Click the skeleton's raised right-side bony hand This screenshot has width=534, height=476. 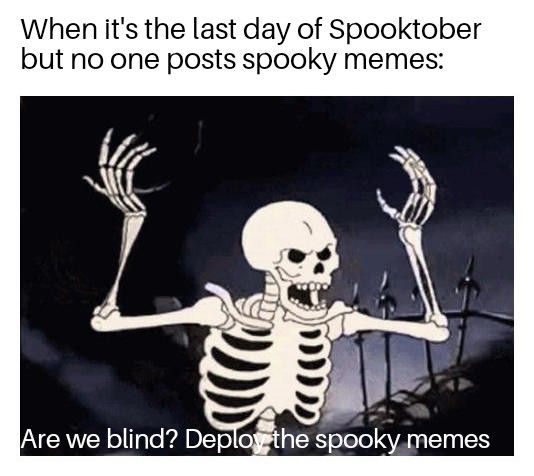tap(407, 186)
